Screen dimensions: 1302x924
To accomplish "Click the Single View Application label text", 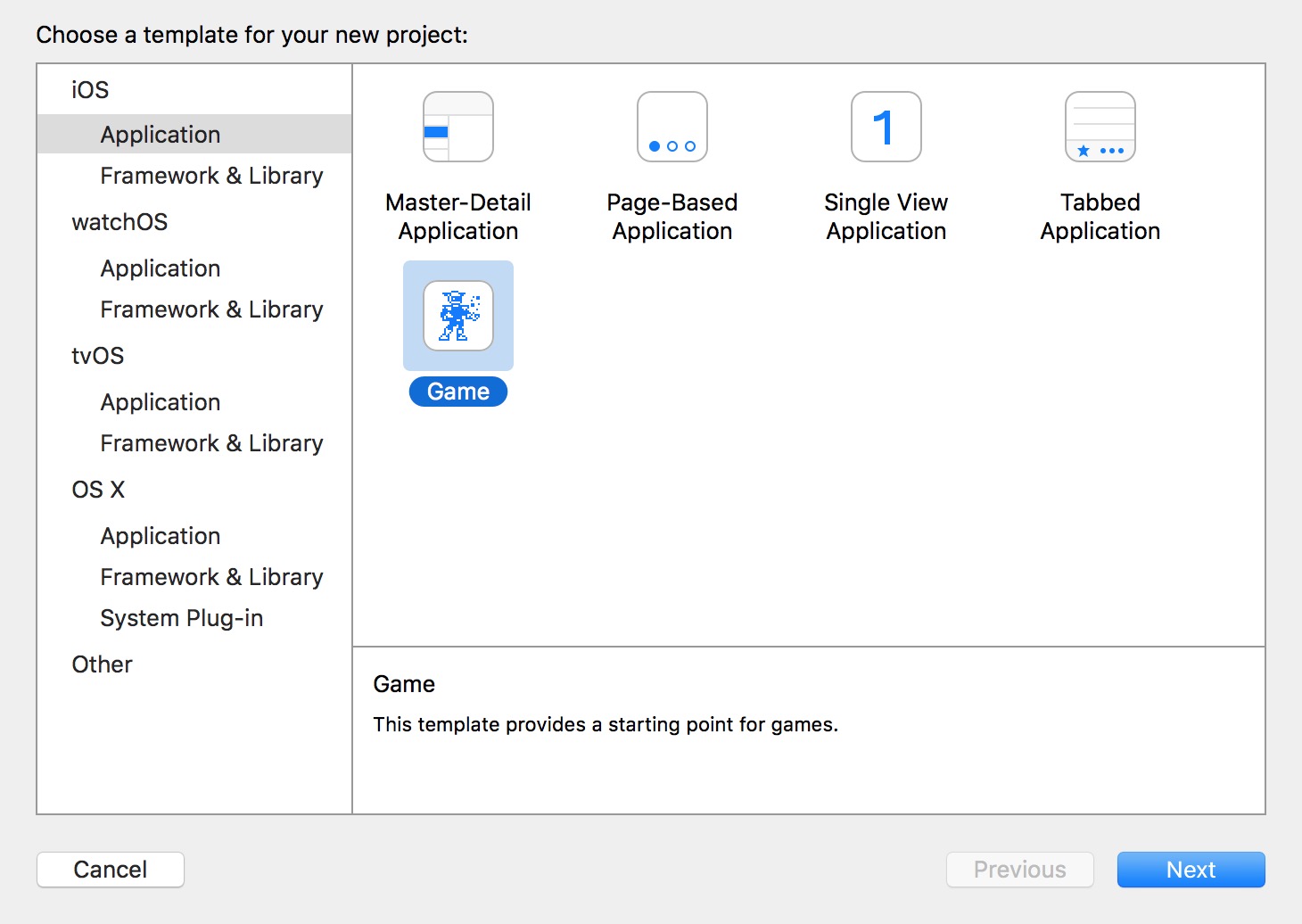I will (886, 217).
